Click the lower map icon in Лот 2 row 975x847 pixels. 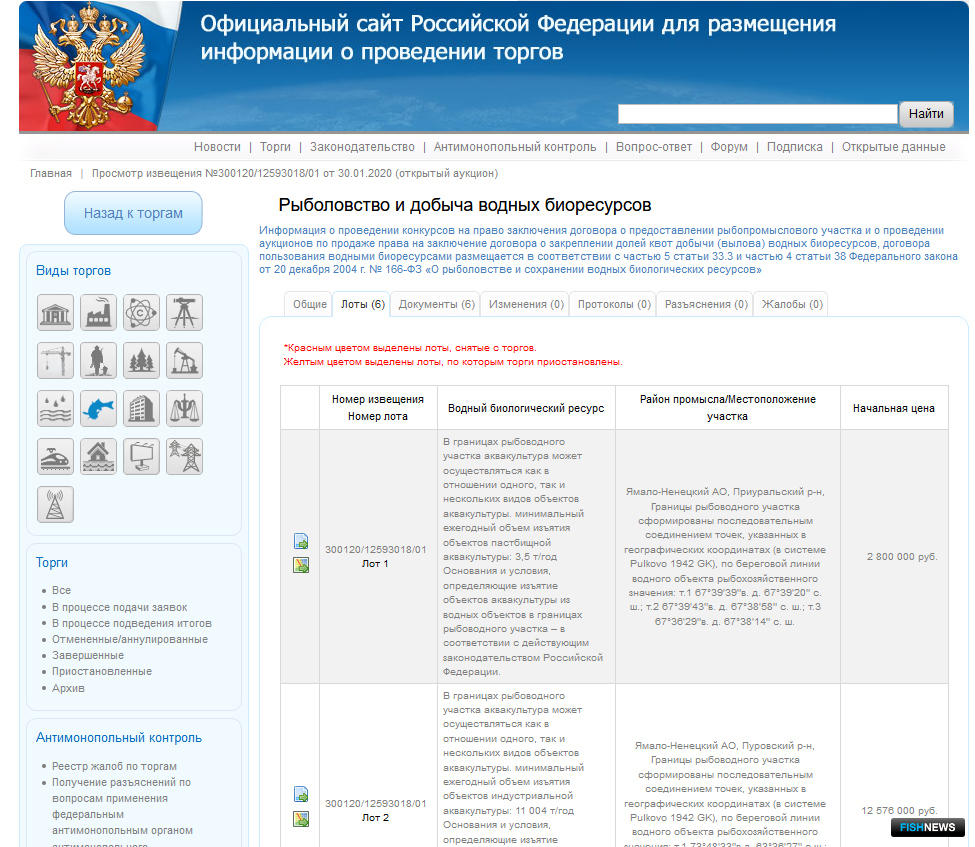(x=301, y=819)
